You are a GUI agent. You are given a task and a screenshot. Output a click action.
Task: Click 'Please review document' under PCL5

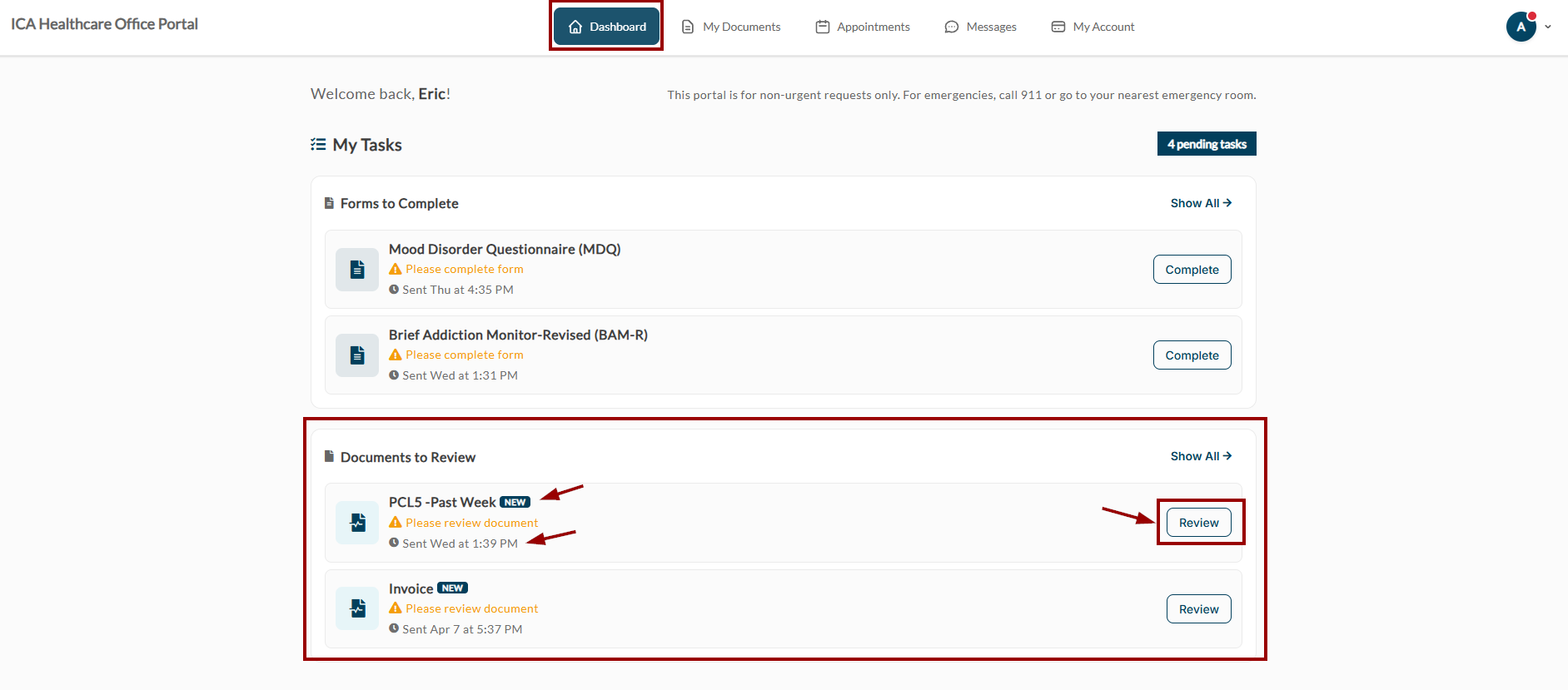(472, 523)
